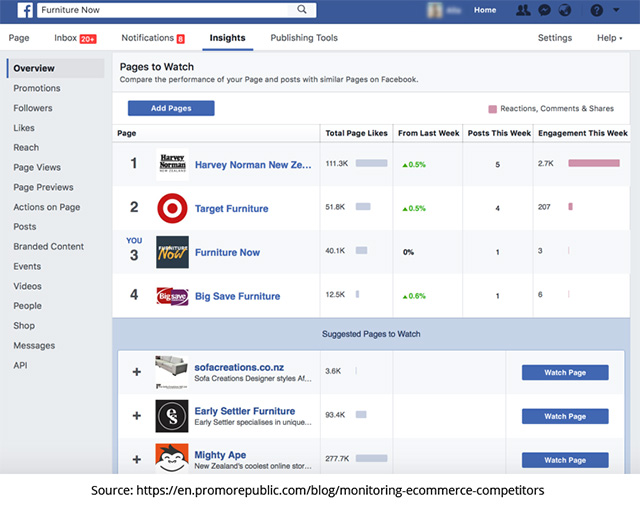
Task: Click Furniture Now page logo
Action: [x=172, y=252]
